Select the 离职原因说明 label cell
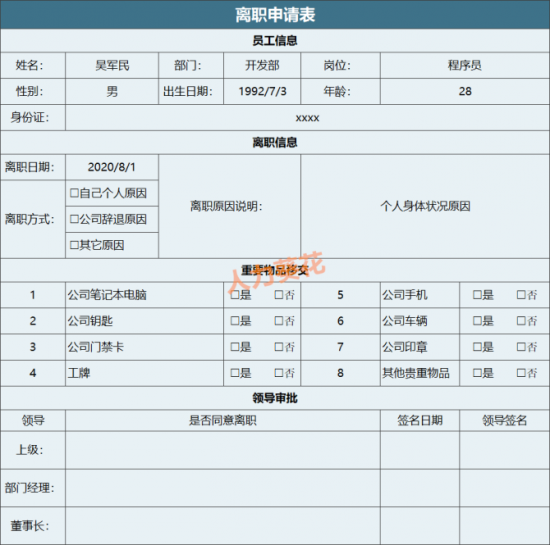This screenshot has width=550, height=545. click(x=229, y=207)
